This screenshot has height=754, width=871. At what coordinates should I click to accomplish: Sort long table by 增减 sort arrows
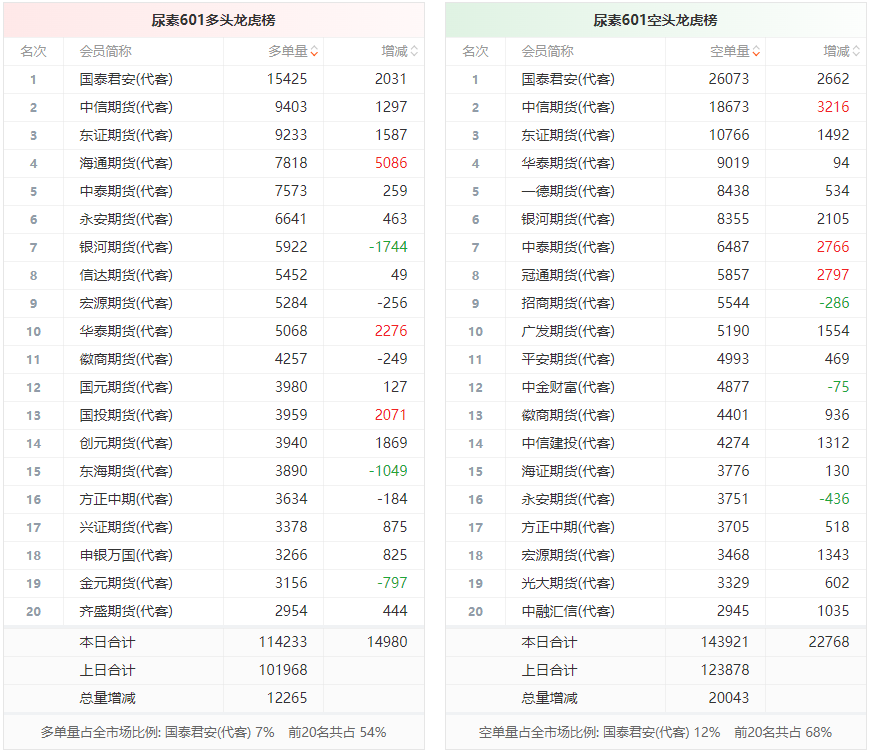(x=414, y=52)
